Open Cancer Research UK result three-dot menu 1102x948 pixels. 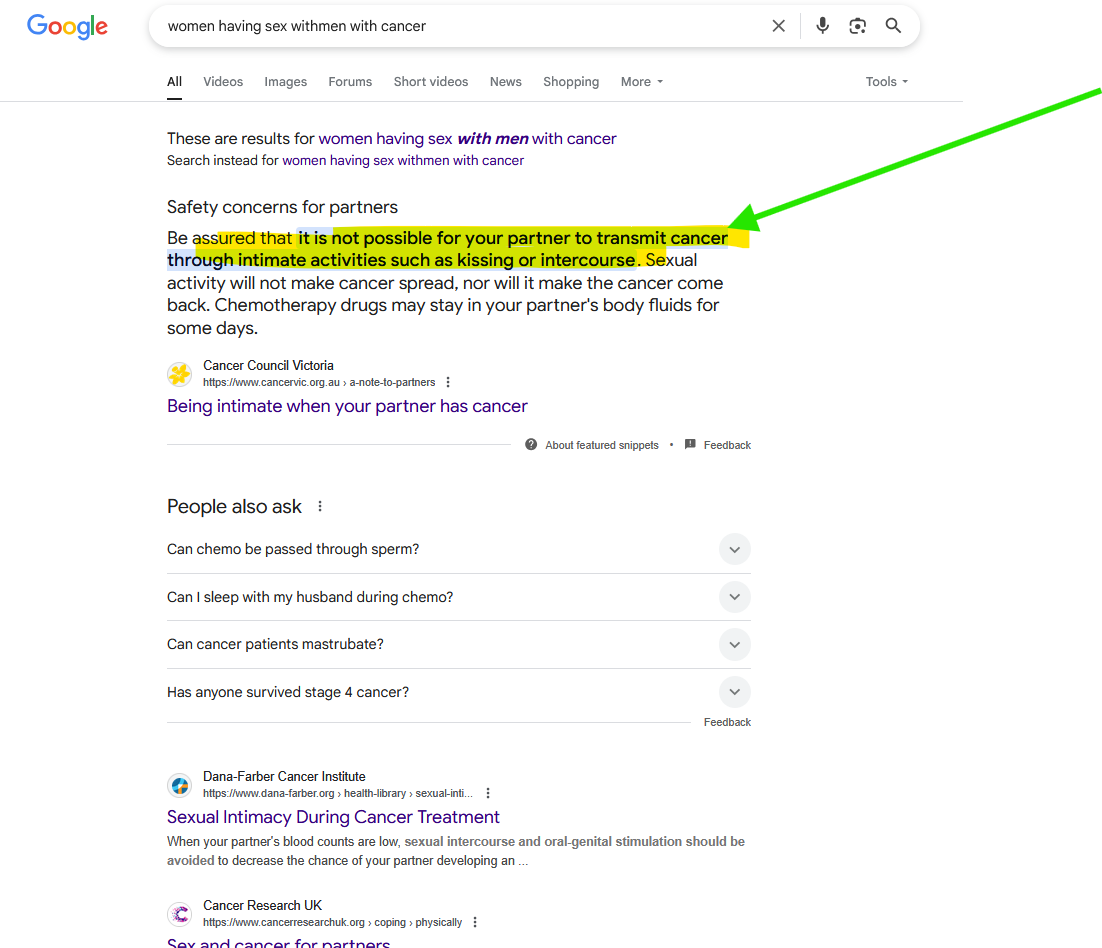point(475,922)
